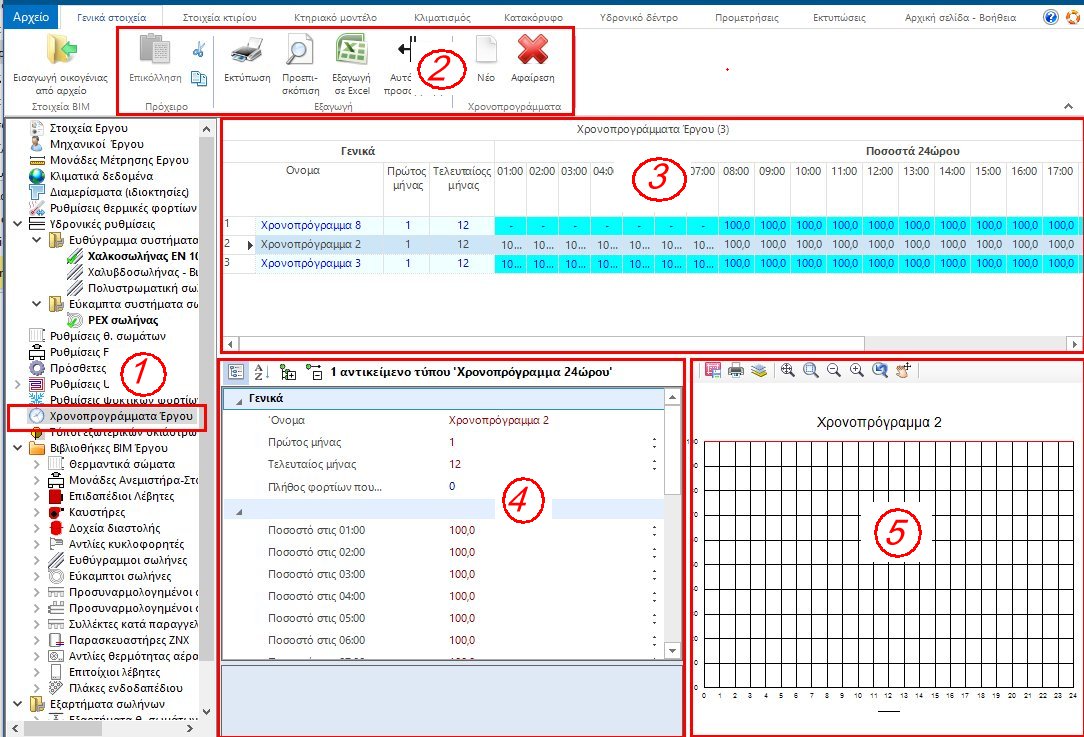Click the save chart image icon
This screenshot has width=1084, height=737.
coord(713,370)
